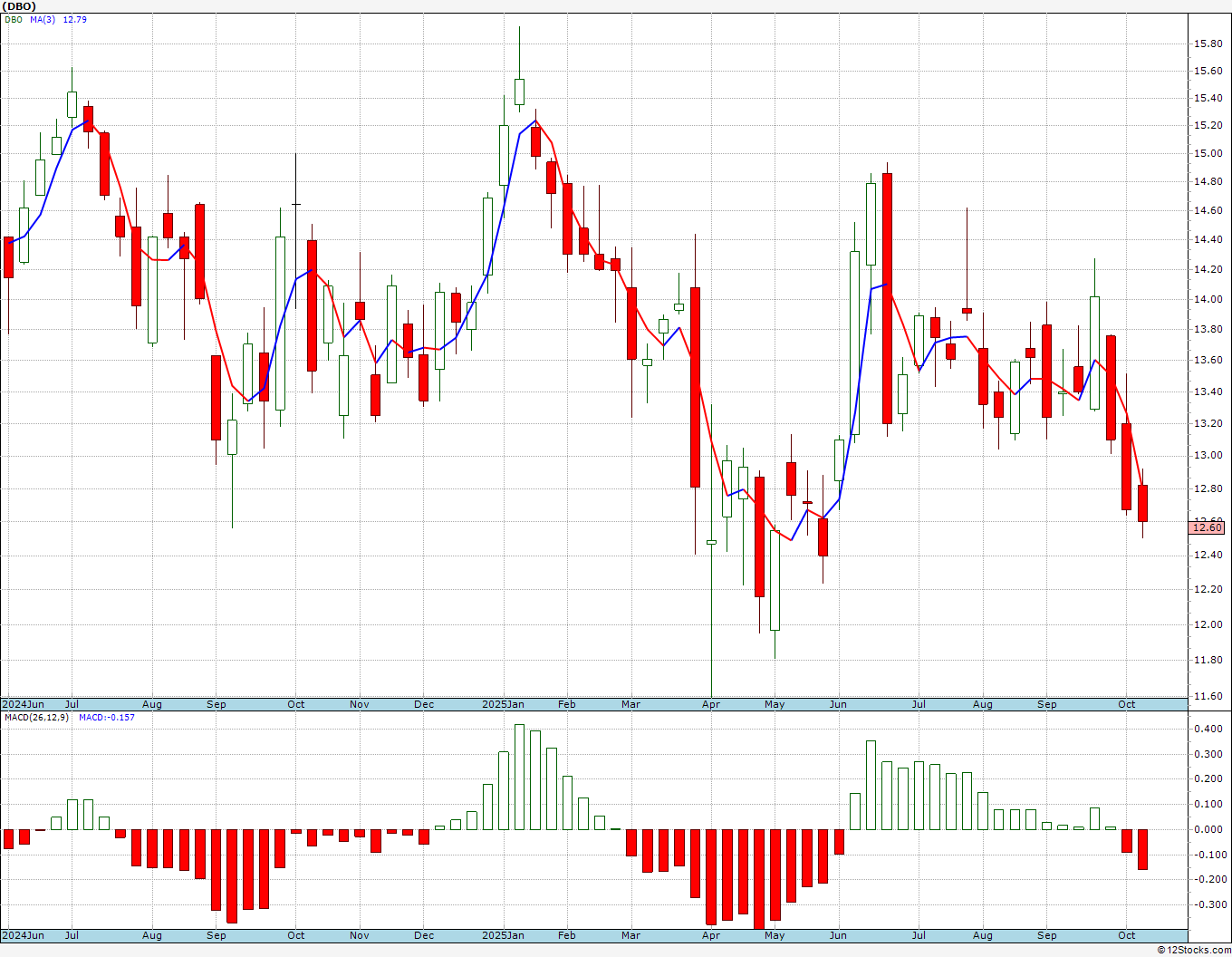Click the 0.000 MACD axis label
Viewport: 1232px width, 957px height.
[1207, 829]
